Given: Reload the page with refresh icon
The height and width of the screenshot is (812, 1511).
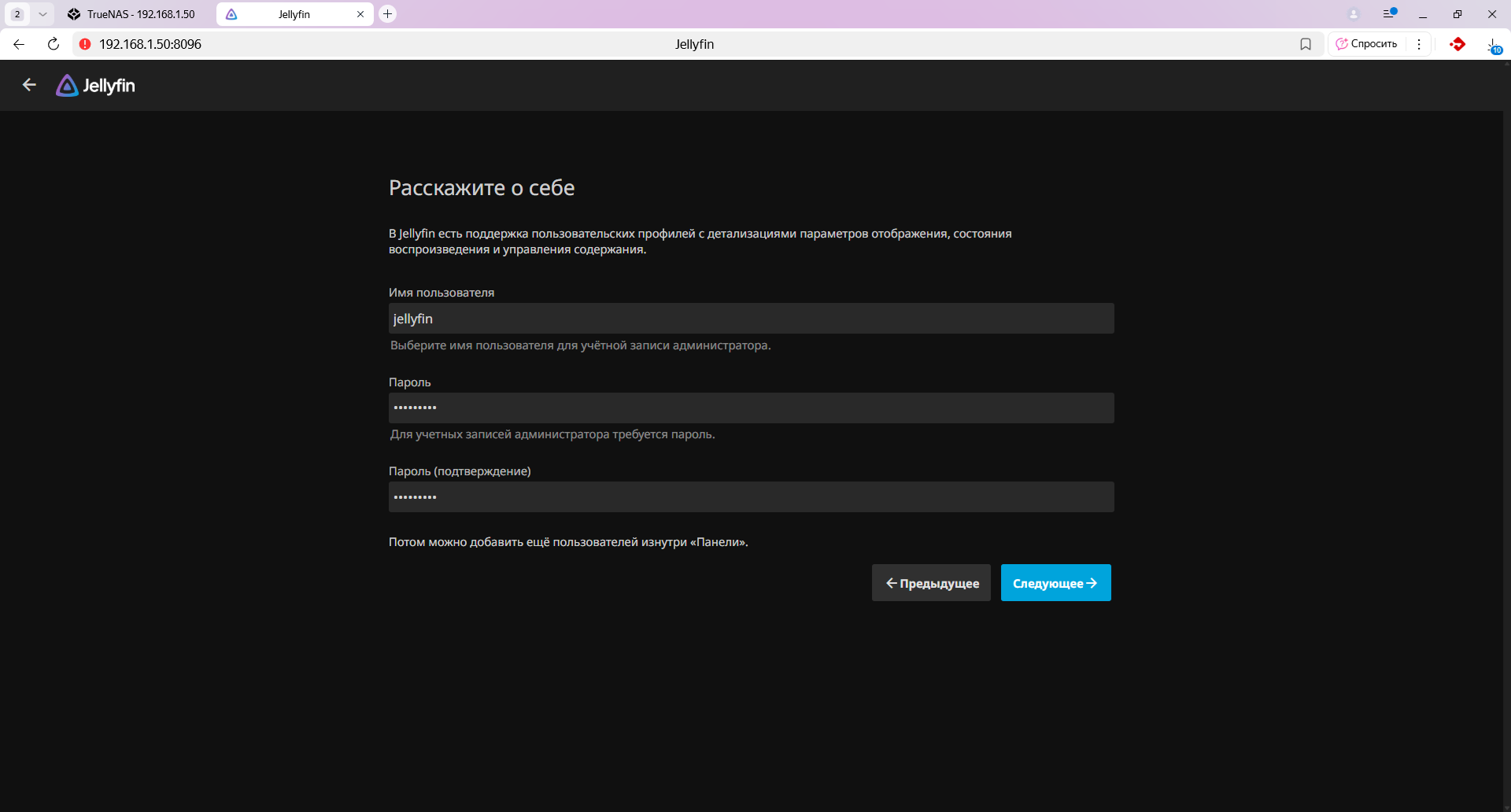Looking at the screenshot, I should (x=54, y=44).
